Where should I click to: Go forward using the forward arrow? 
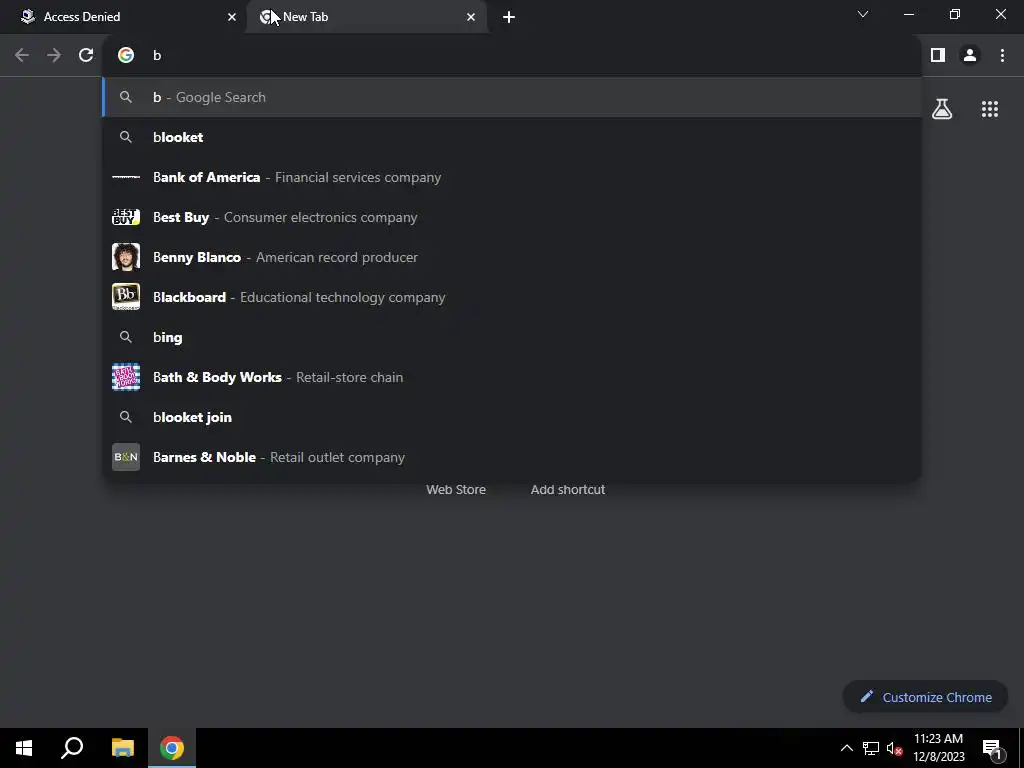[54, 56]
